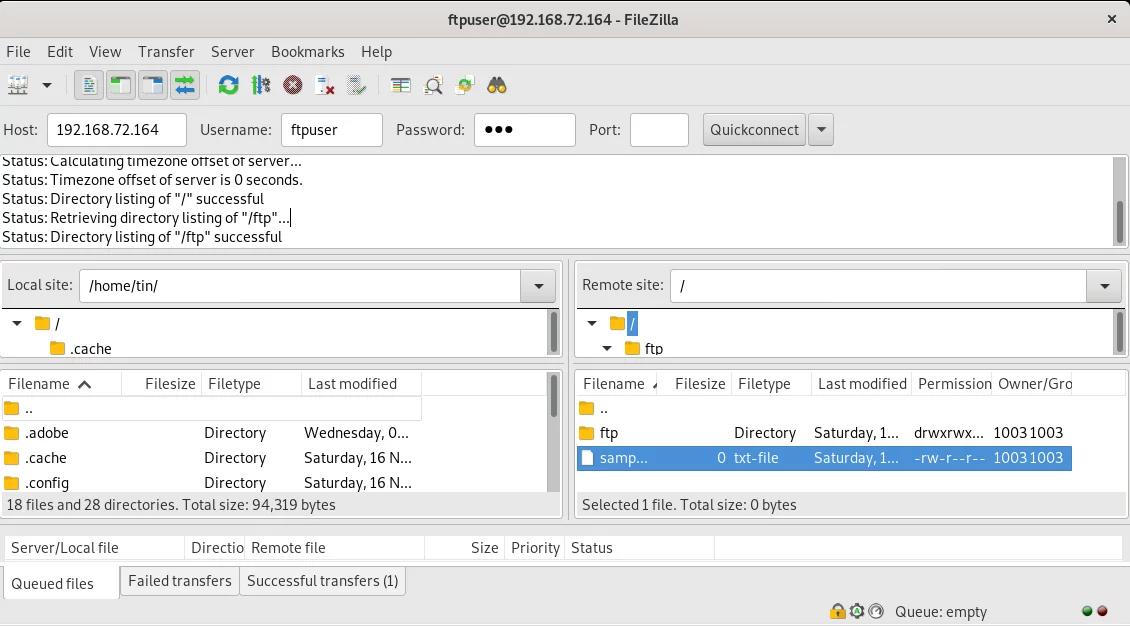The width and height of the screenshot is (1130, 626).
Task: Toggle processing of transfer queue
Action: tap(261, 86)
